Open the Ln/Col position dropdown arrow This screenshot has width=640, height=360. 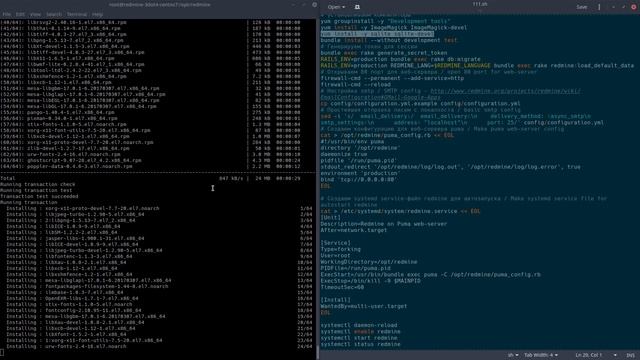(x=615, y=355)
